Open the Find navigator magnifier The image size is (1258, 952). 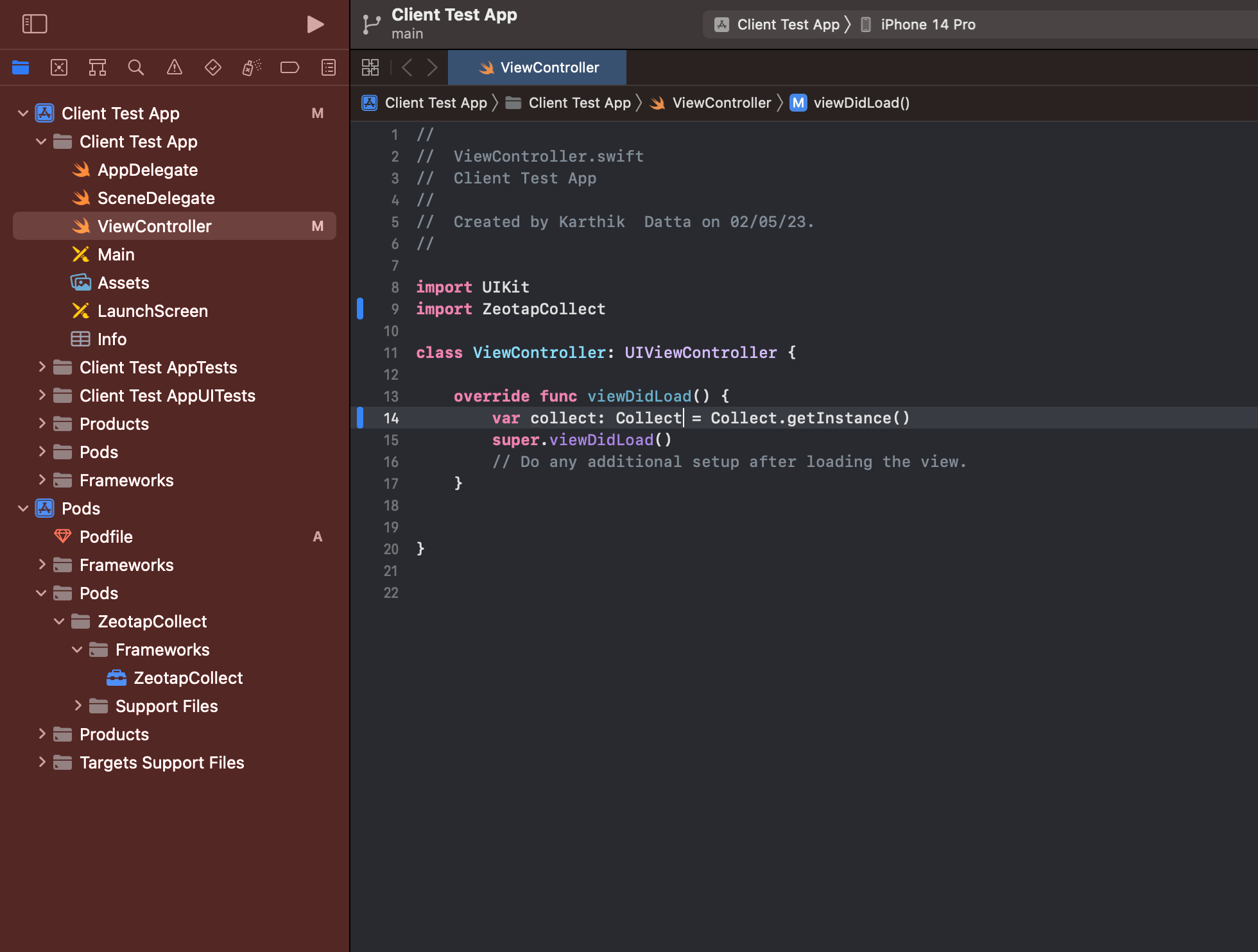(x=136, y=67)
